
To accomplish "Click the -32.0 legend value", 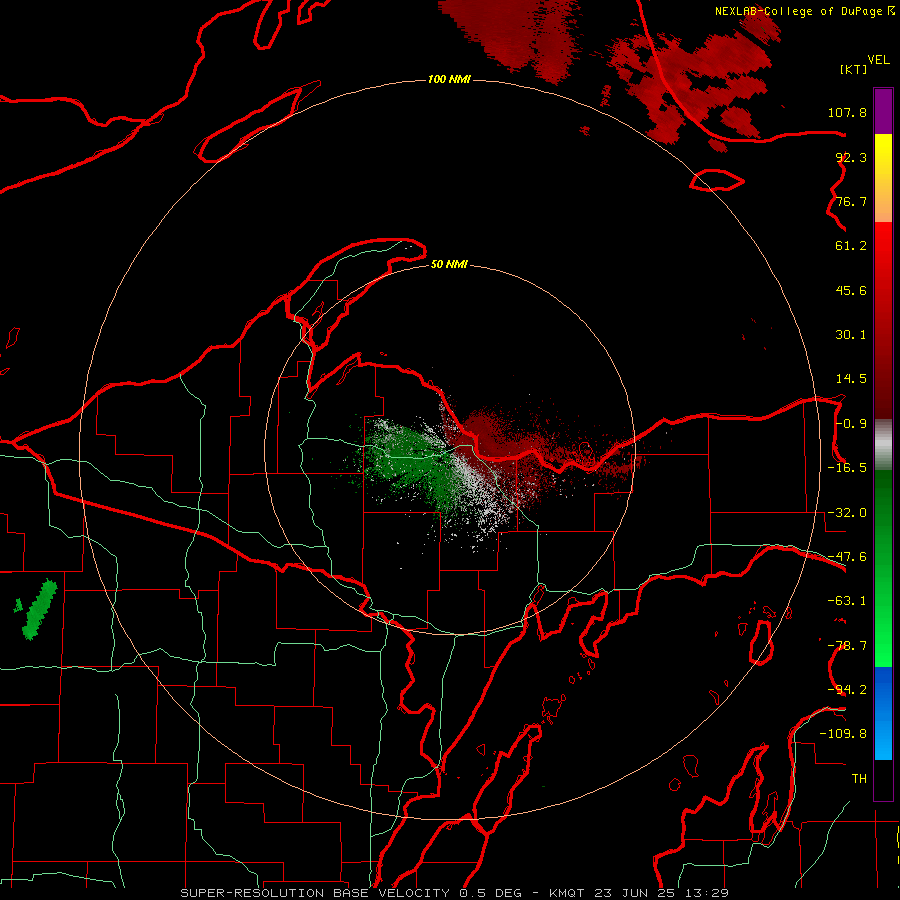I will (x=847, y=513).
